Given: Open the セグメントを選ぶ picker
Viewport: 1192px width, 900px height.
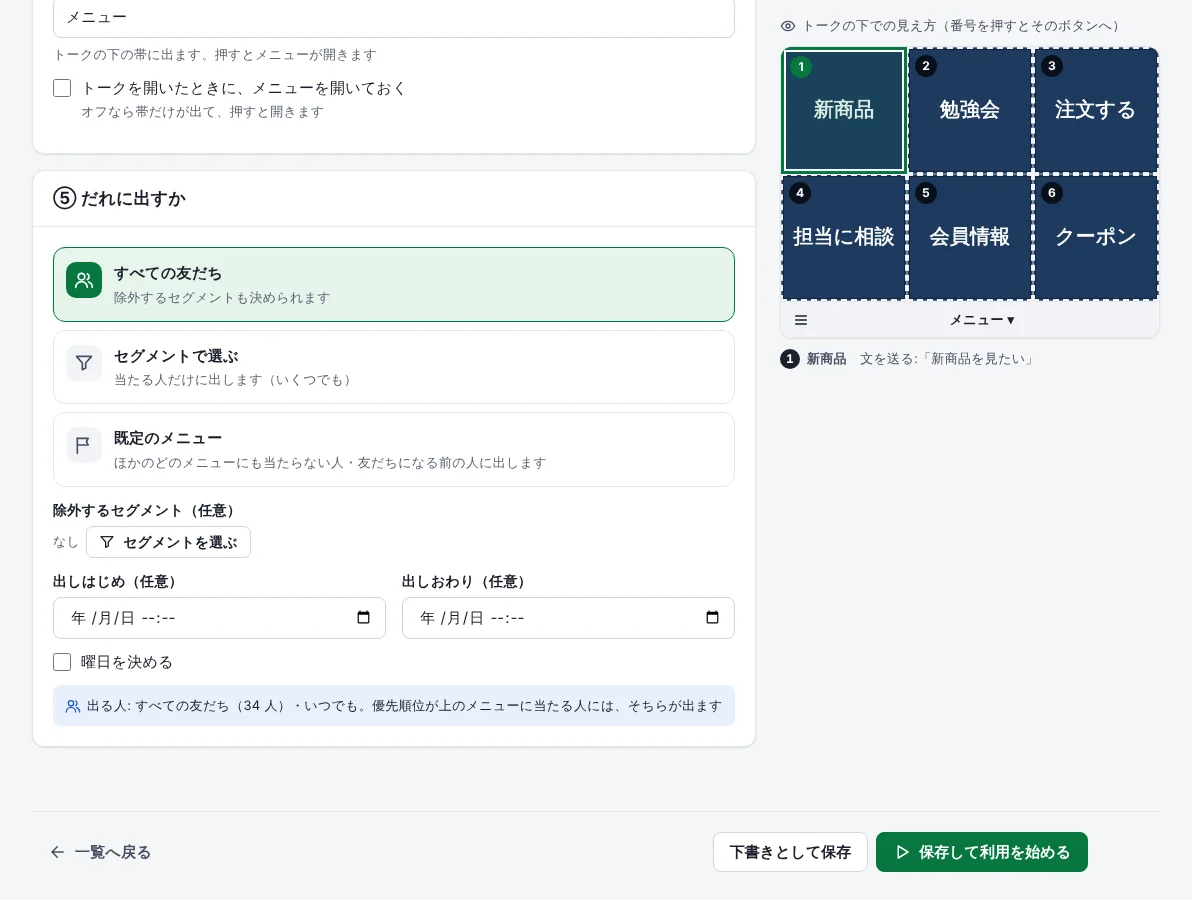Looking at the screenshot, I should [x=168, y=542].
